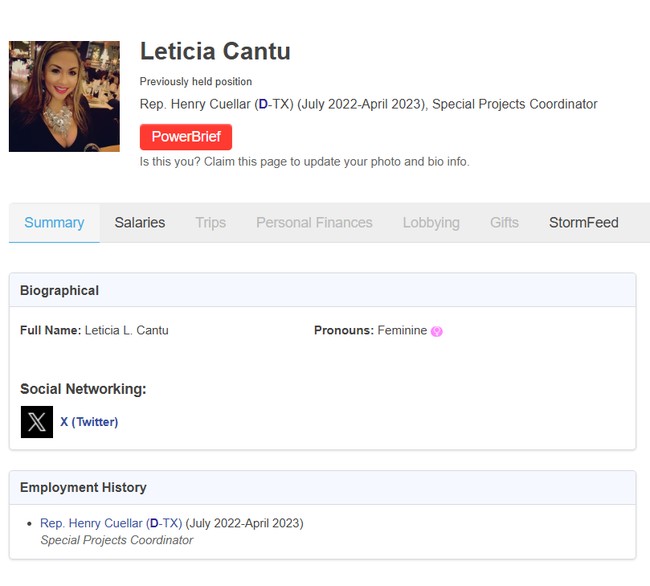Click the bold blue D in the previous position line
This screenshot has width=650, height=586.
[x=263, y=104]
